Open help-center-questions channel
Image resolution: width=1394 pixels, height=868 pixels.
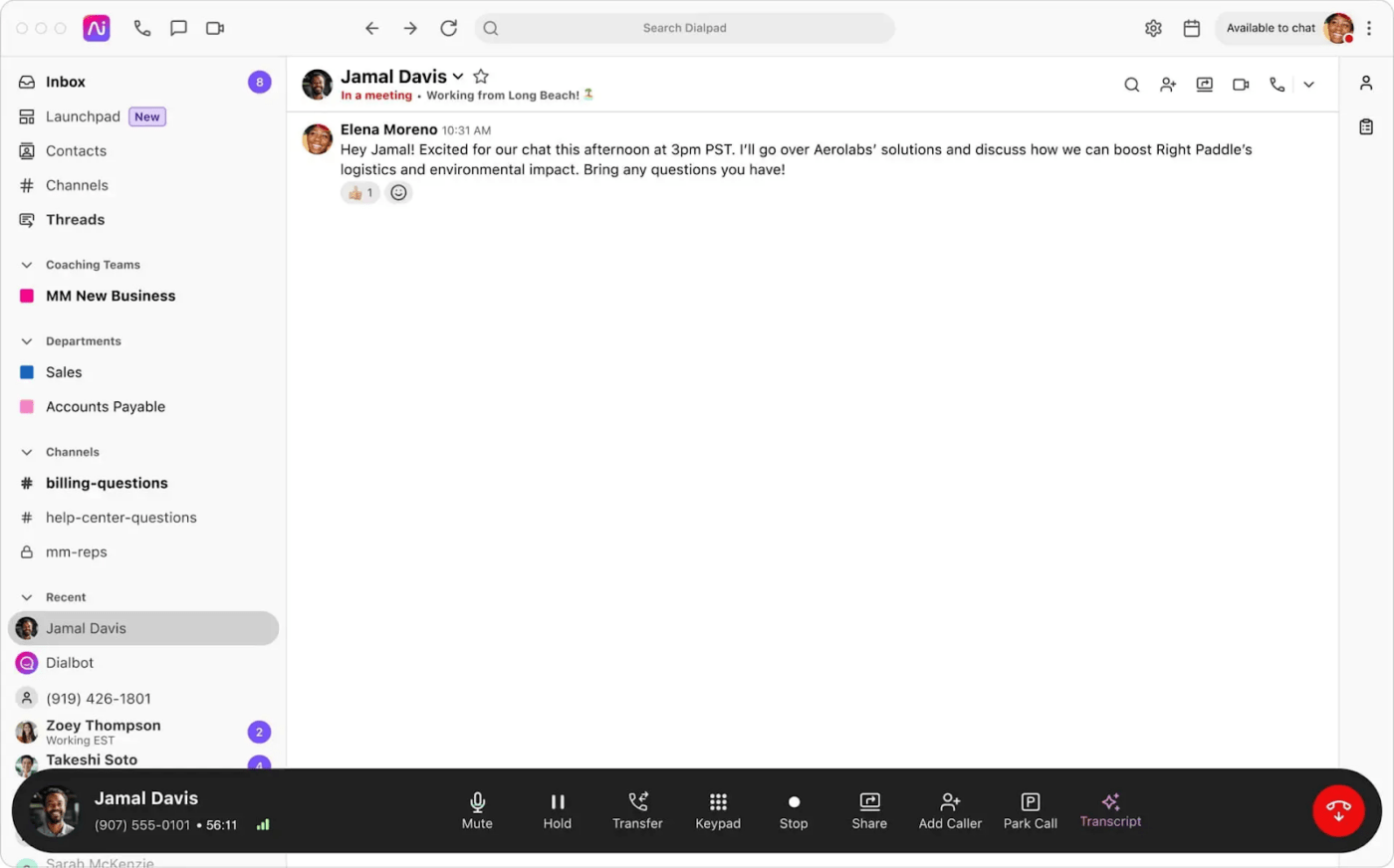[x=143, y=517]
